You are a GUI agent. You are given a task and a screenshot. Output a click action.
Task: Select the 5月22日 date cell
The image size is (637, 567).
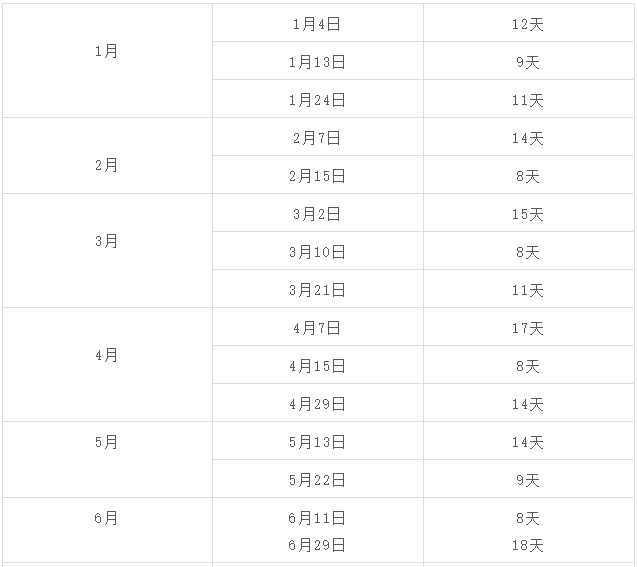click(x=317, y=480)
